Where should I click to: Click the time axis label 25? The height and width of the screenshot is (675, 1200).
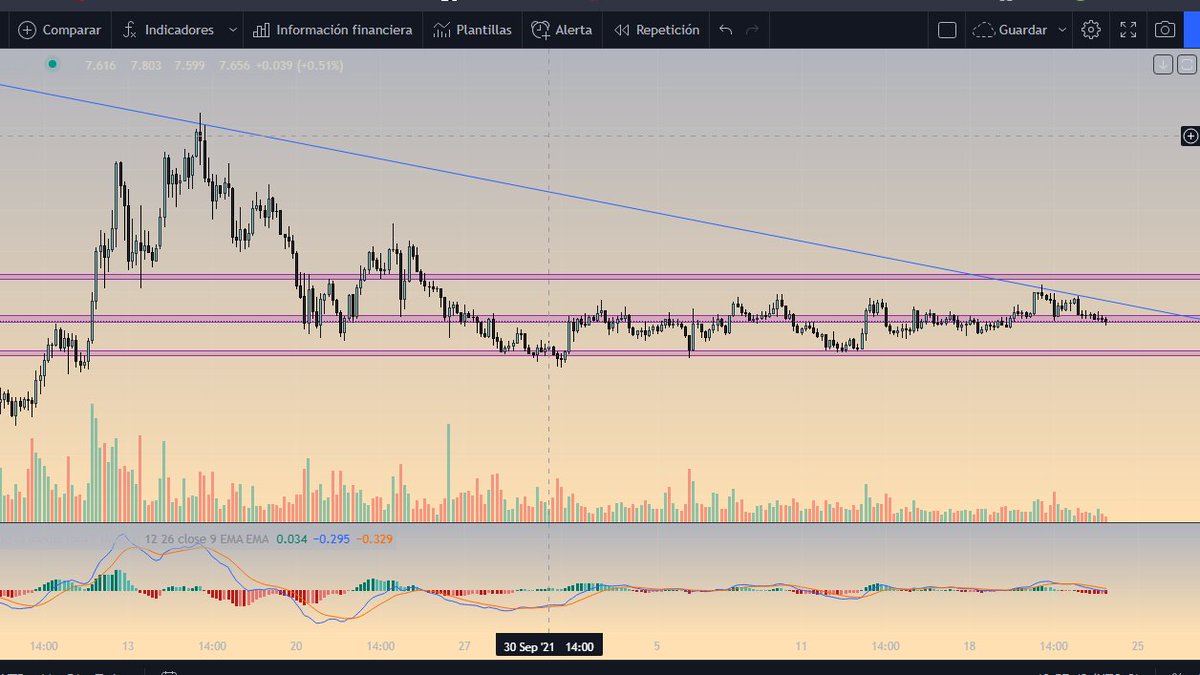pos(1137,647)
